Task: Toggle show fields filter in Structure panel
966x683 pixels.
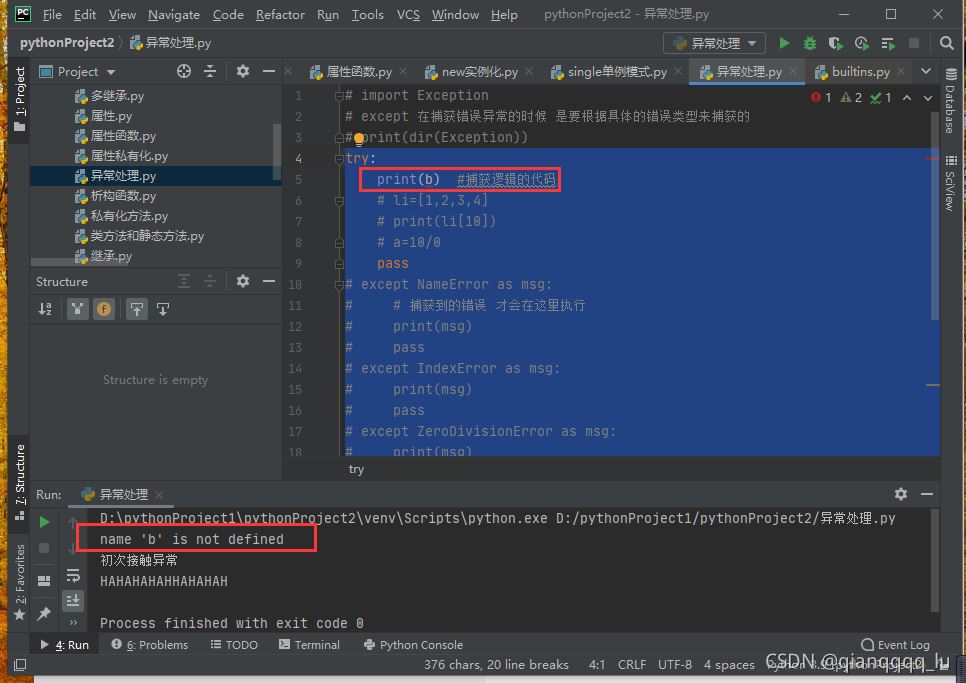Action: pyautogui.click(x=104, y=309)
